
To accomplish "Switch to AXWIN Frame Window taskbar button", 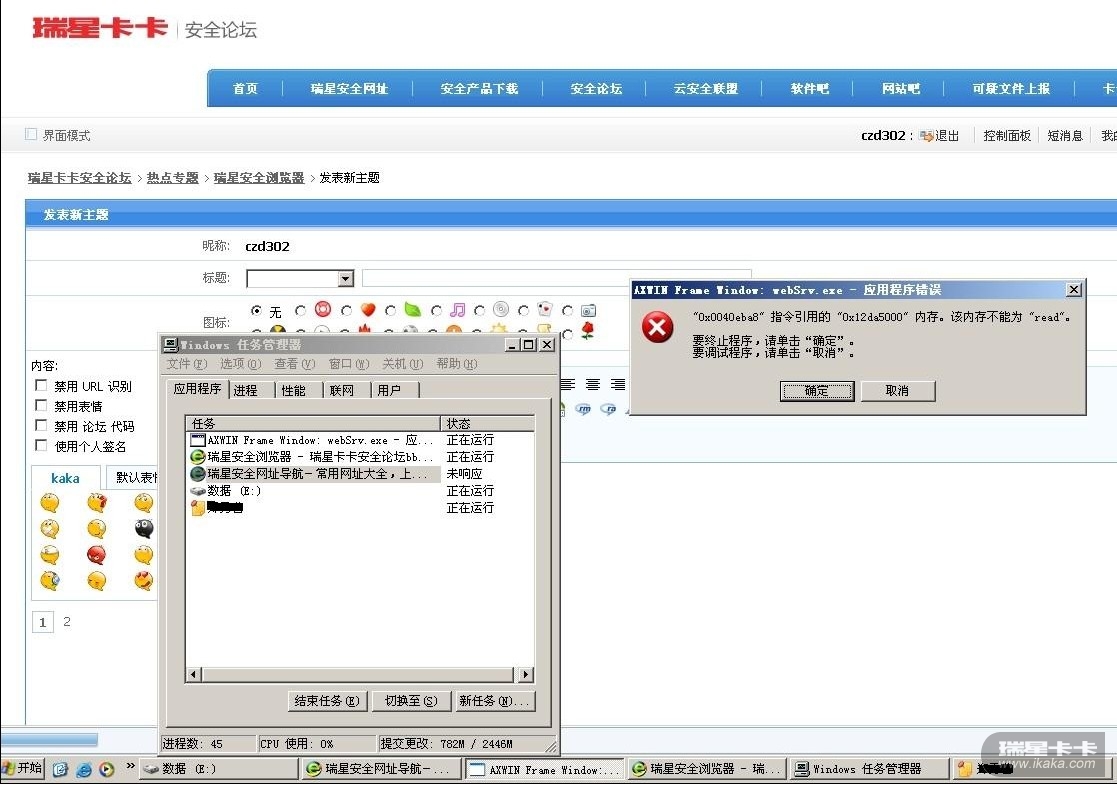I will tap(545, 769).
